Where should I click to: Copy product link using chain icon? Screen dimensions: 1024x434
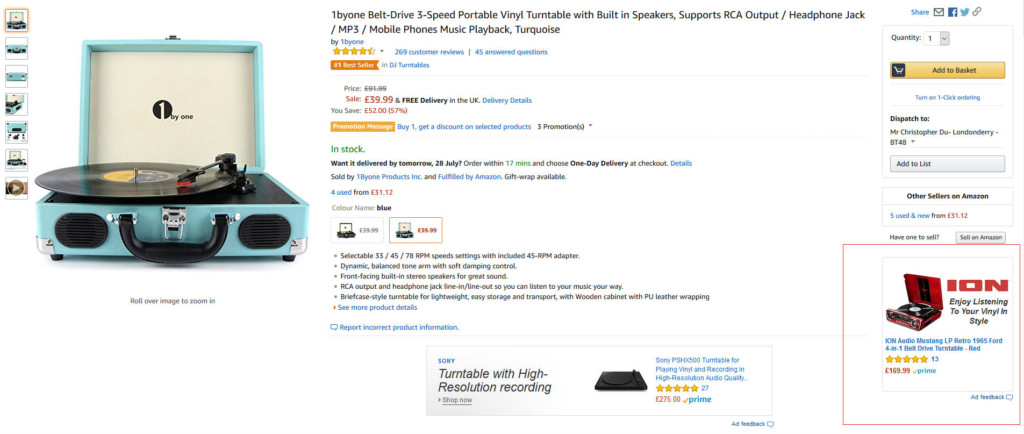pos(977,12)
